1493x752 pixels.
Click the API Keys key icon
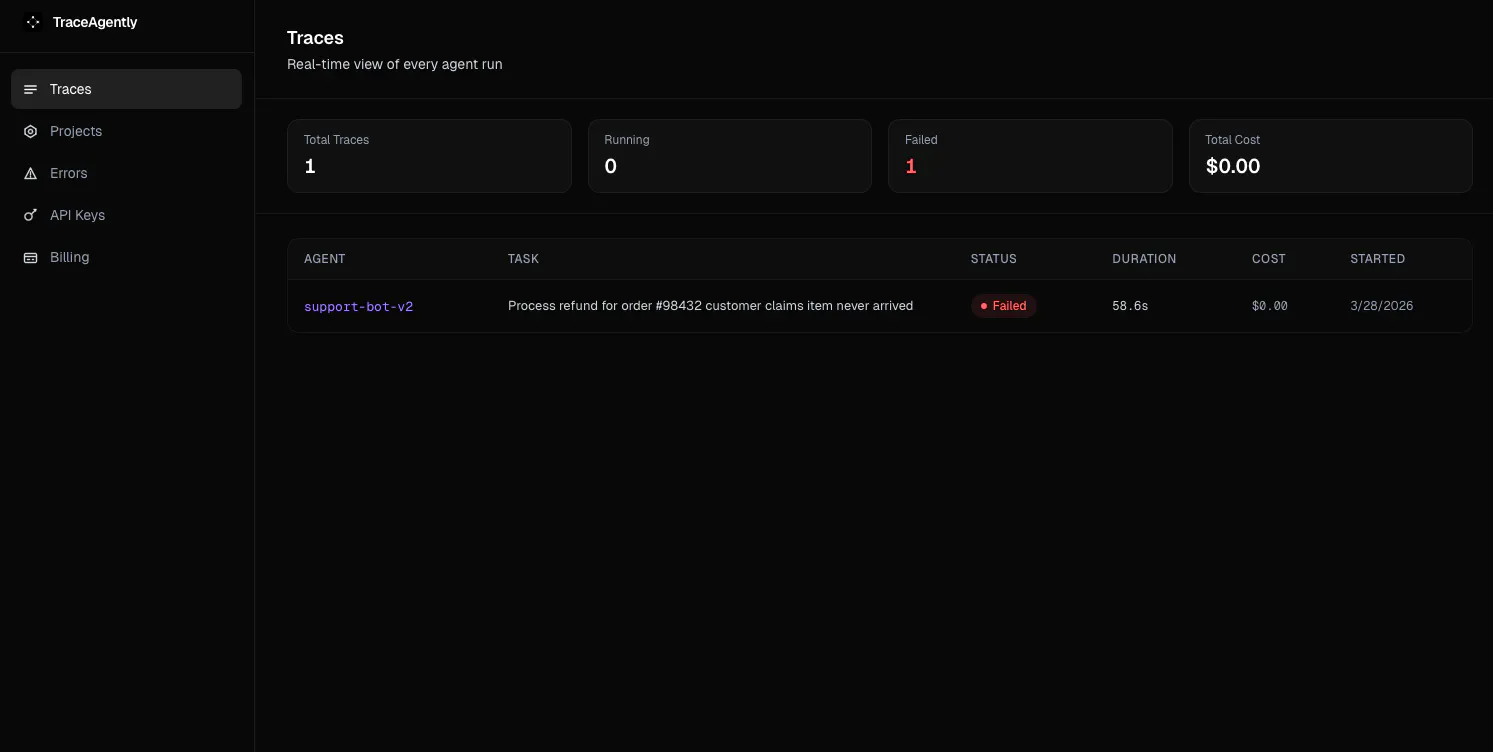point(30,215)
